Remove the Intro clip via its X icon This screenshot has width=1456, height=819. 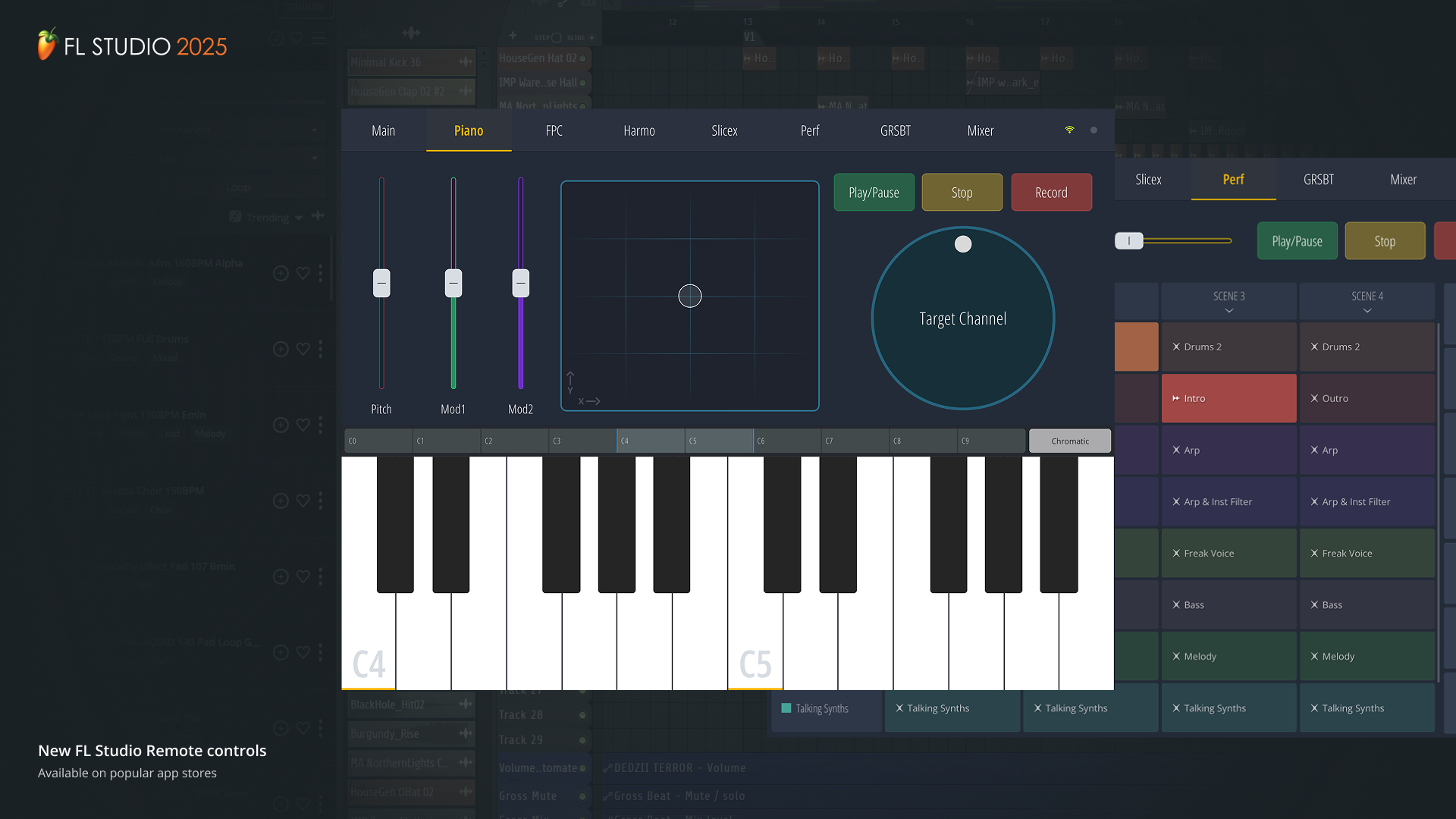pos(1175,397)
